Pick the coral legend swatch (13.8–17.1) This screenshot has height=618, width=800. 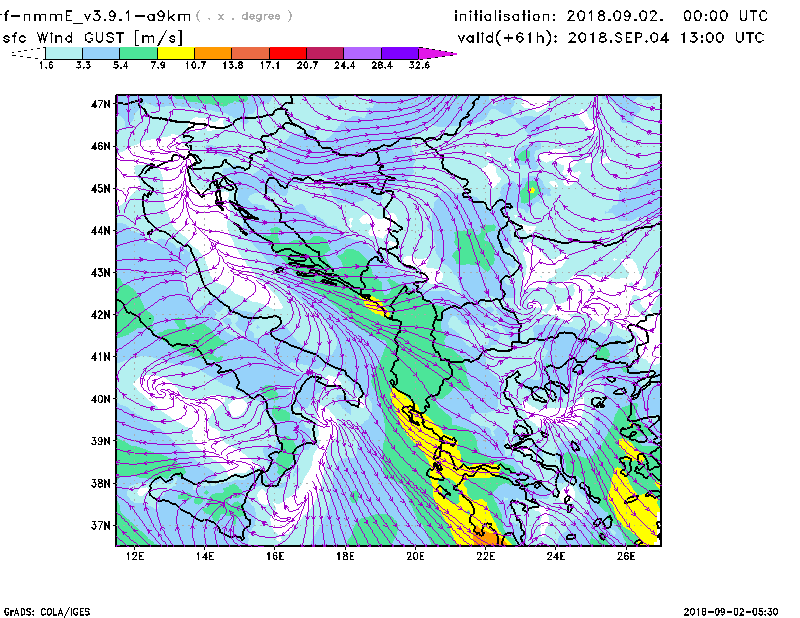(x=251, y=53)
